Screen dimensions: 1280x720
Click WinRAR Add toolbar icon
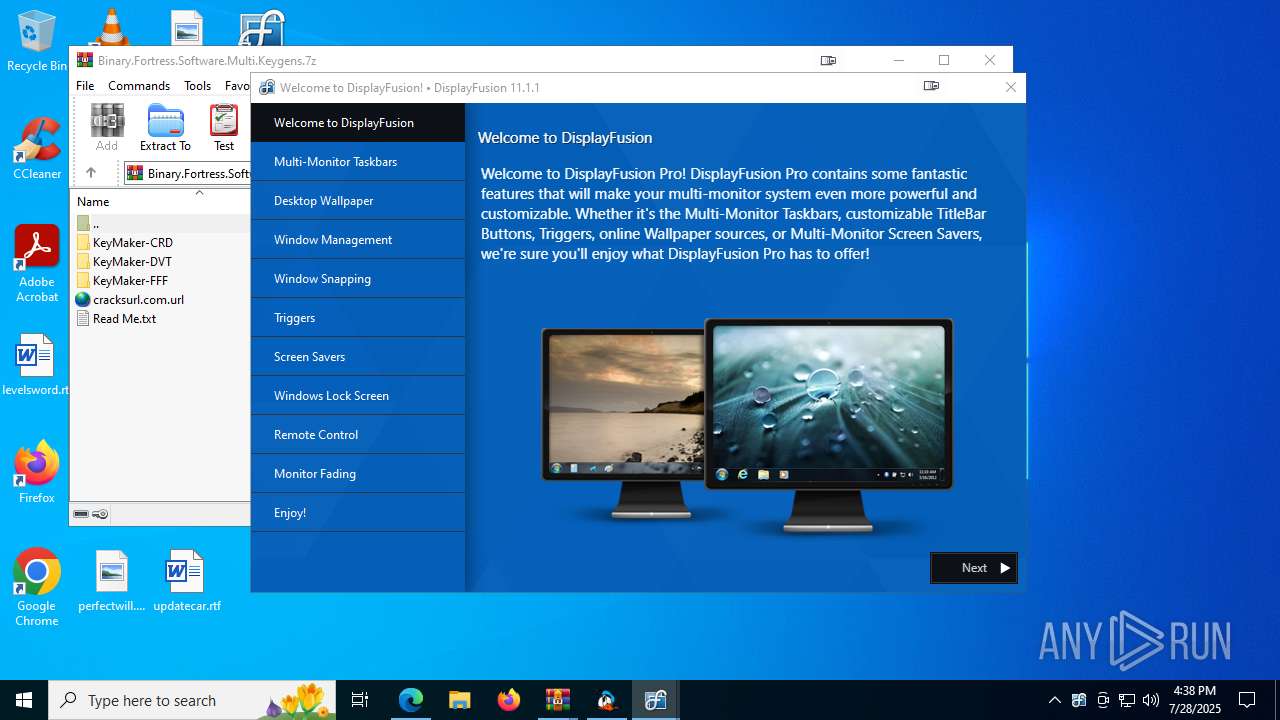[107, 128]
